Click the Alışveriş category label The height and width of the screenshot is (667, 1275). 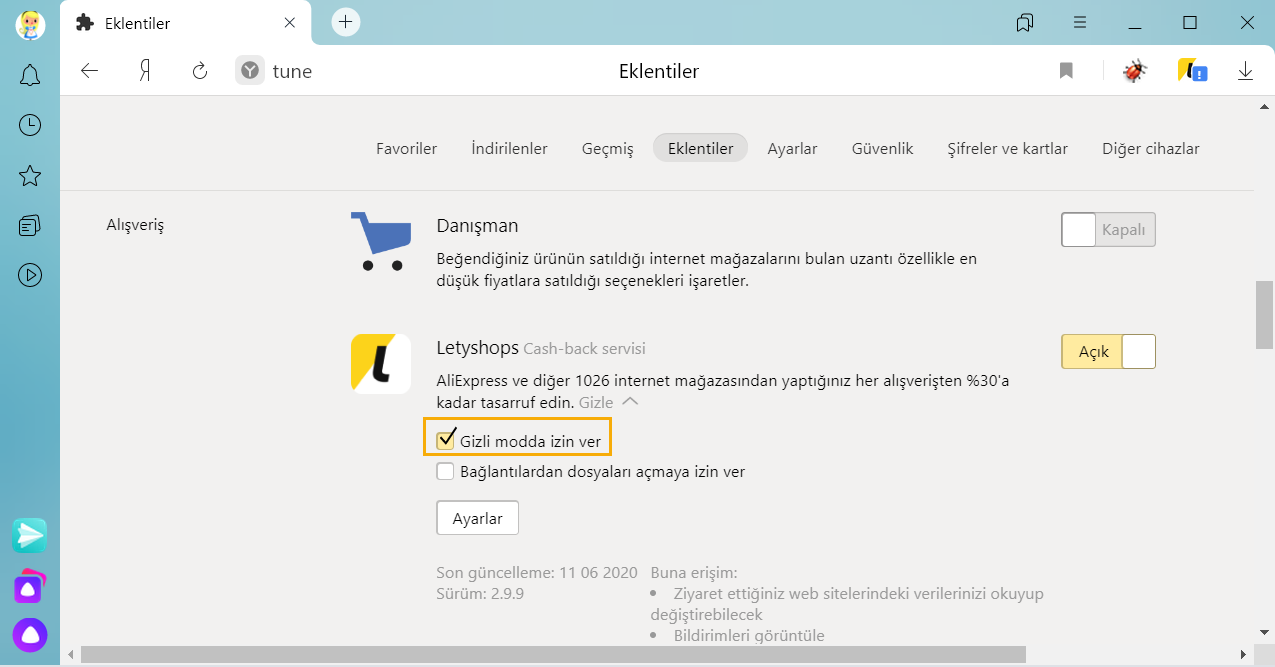pyautogui.click(x=135, y=224)
